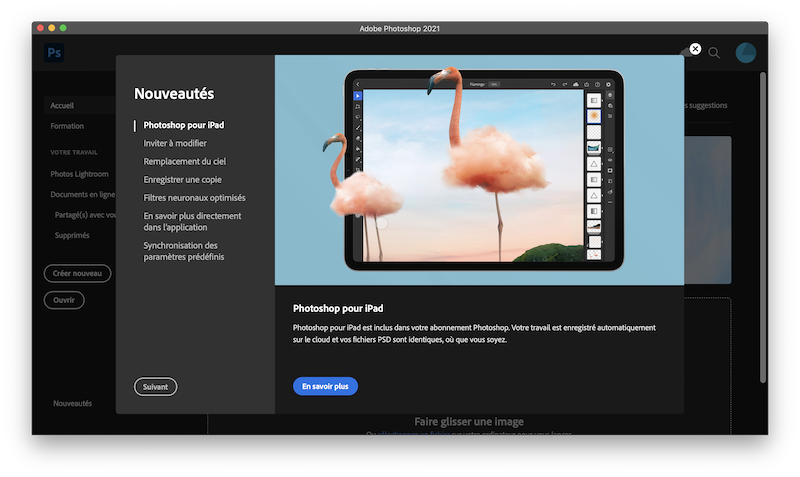
Task: Select Remplacement du ciel feature item
Action: (185, 161)
